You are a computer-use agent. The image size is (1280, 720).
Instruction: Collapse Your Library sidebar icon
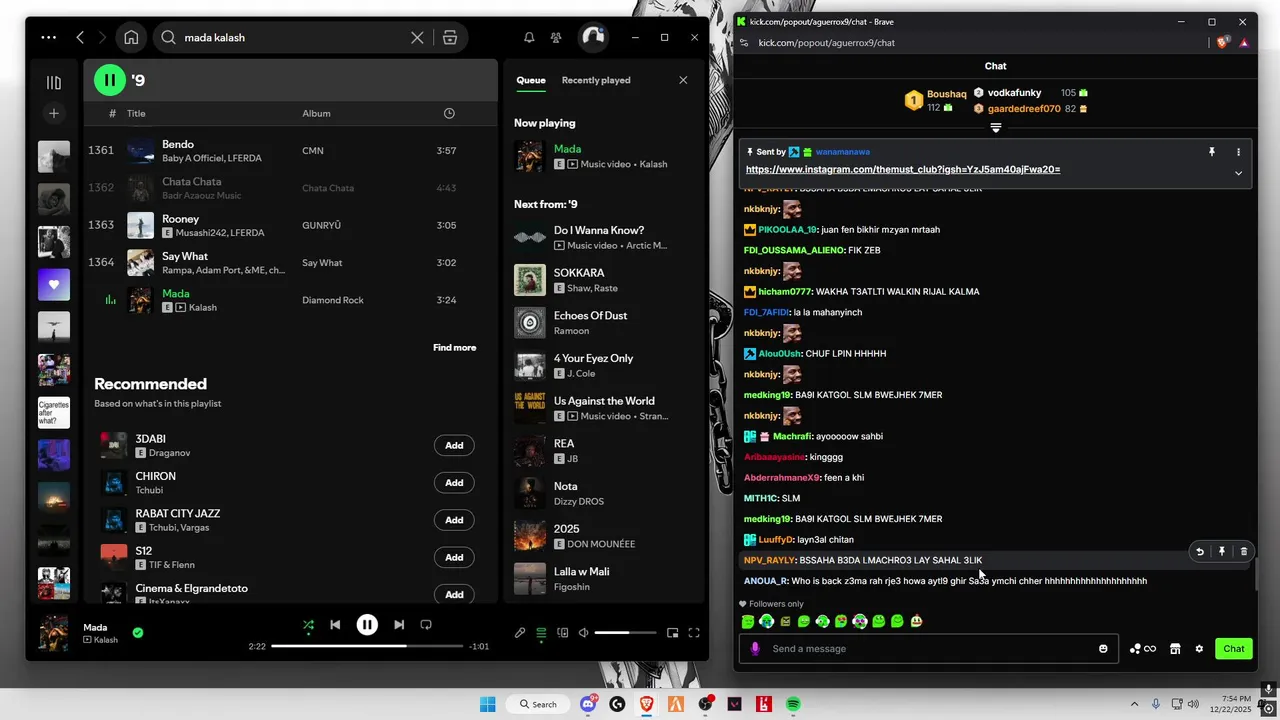(x=54, y=82)
